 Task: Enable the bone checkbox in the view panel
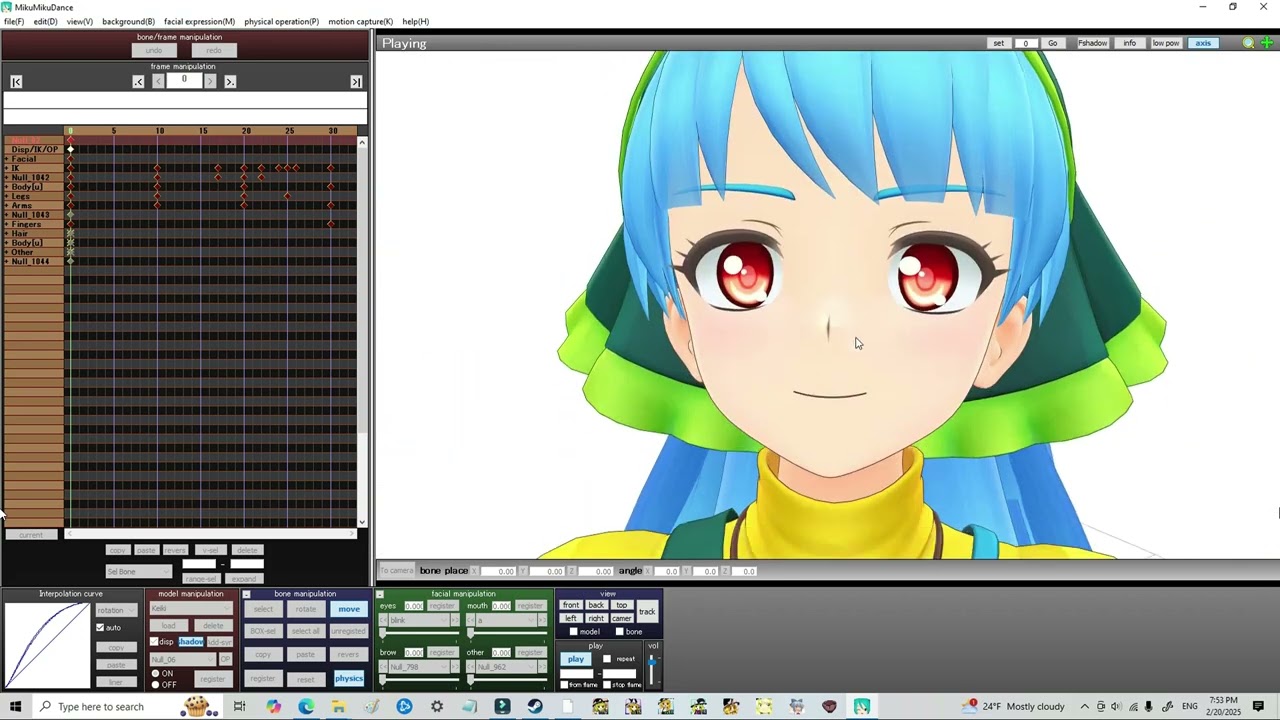[x=619, y=632]
